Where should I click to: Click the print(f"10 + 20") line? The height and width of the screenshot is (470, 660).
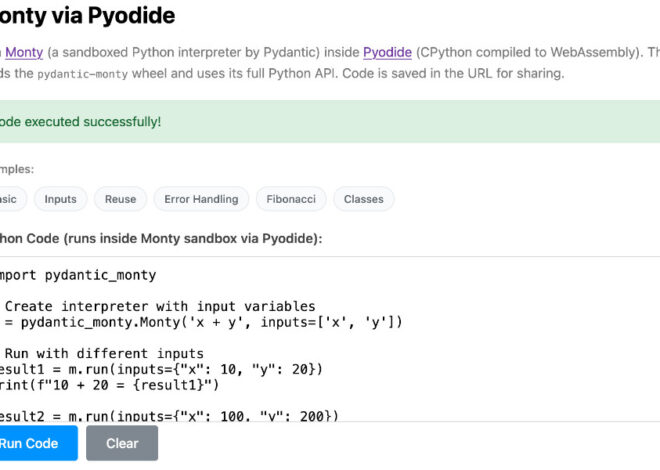pos(109,385)
